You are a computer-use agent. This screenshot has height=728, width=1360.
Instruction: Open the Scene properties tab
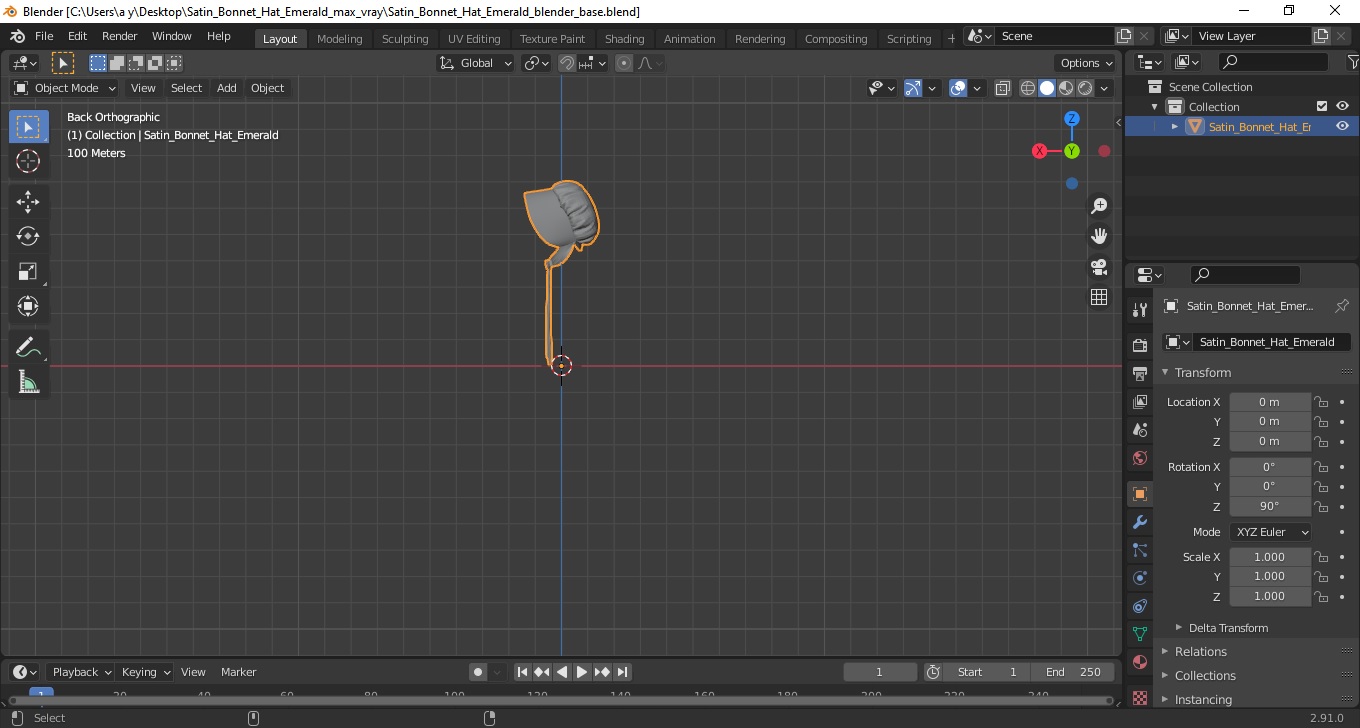1139,429
